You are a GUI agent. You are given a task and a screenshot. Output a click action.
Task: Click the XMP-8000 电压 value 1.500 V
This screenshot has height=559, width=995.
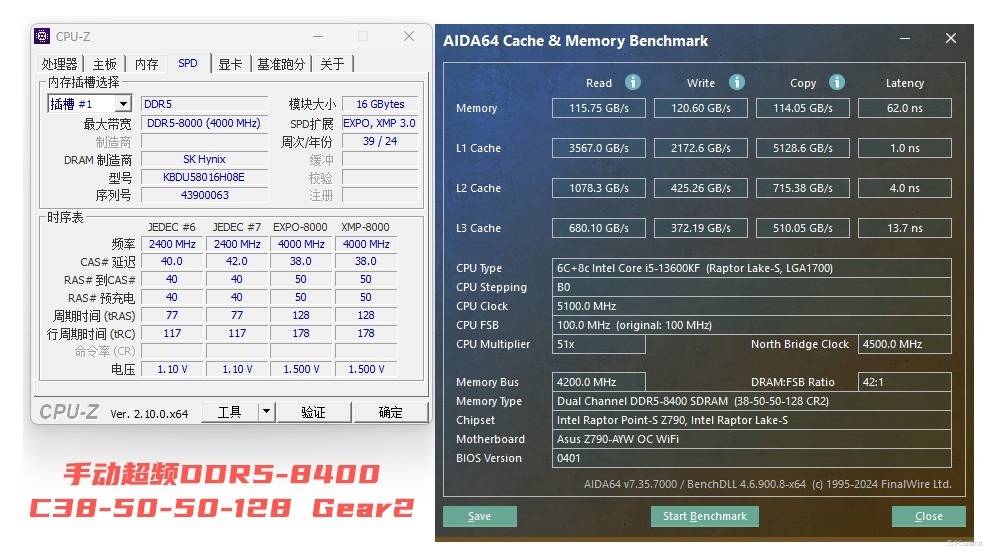[366, 369]
